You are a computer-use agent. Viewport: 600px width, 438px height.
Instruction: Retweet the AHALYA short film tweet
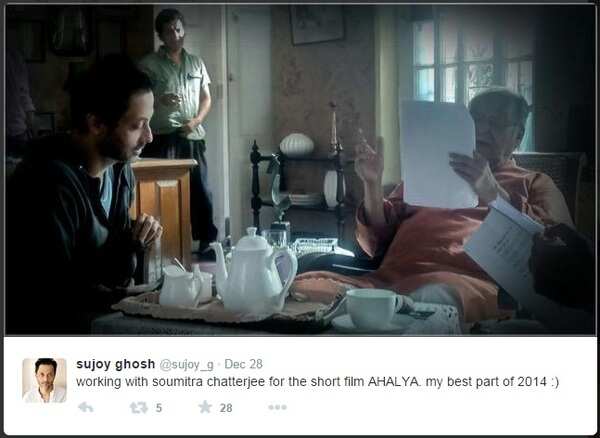coord(139,408)
